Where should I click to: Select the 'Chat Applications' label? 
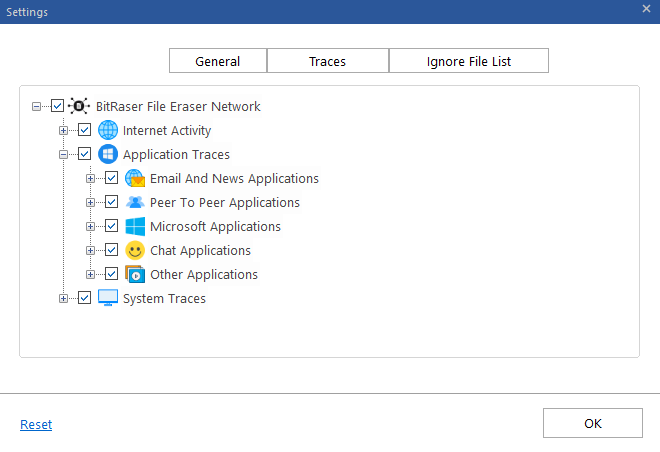pyautogui.click(x=200, y=250)
